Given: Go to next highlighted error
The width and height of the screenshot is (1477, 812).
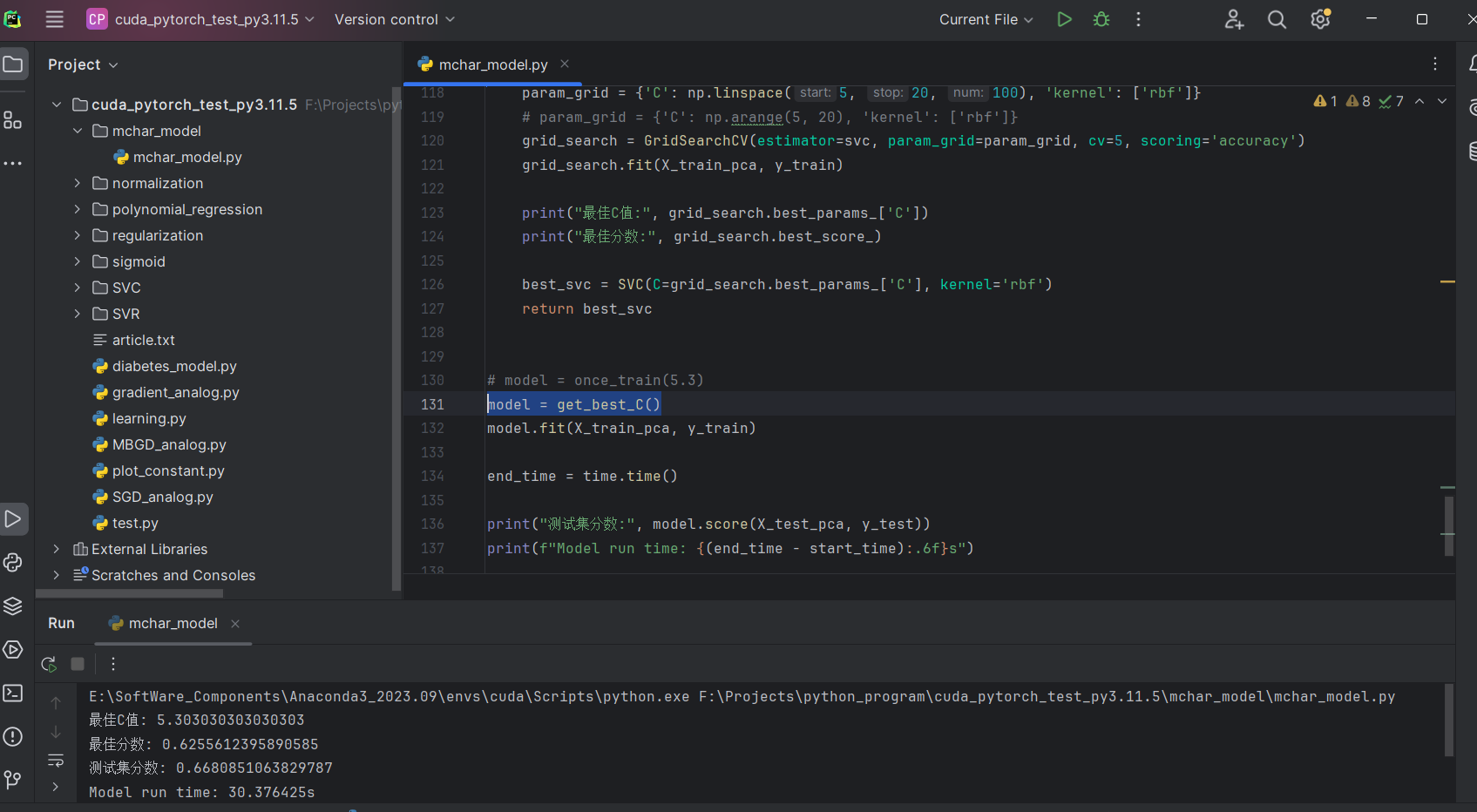Looking at the screenshot, I should [x=1442, y=101].
